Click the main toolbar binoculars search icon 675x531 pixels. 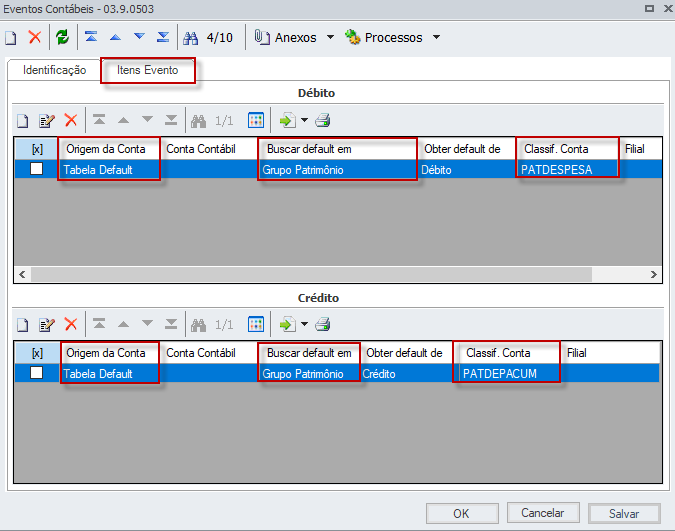(x=191, y=38)
